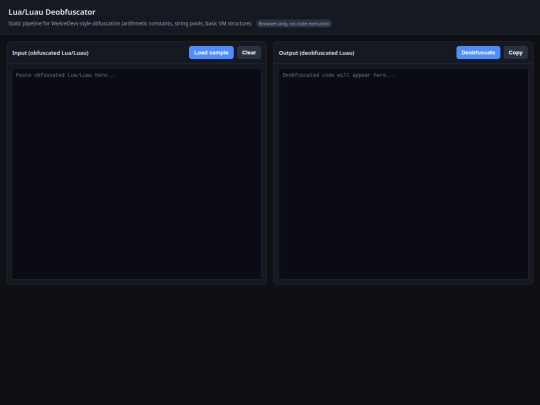Focus the obfuscated Lua input textarea
This screenshot has width=540, height=405.
[x=136, y=174]
